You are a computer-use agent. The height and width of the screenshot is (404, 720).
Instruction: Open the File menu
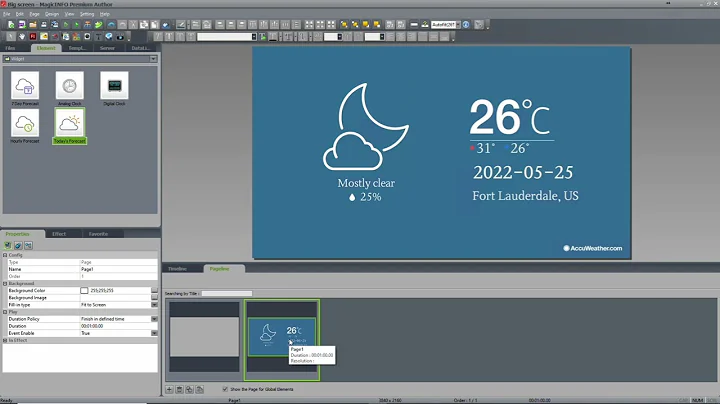(x=6, y=14)
